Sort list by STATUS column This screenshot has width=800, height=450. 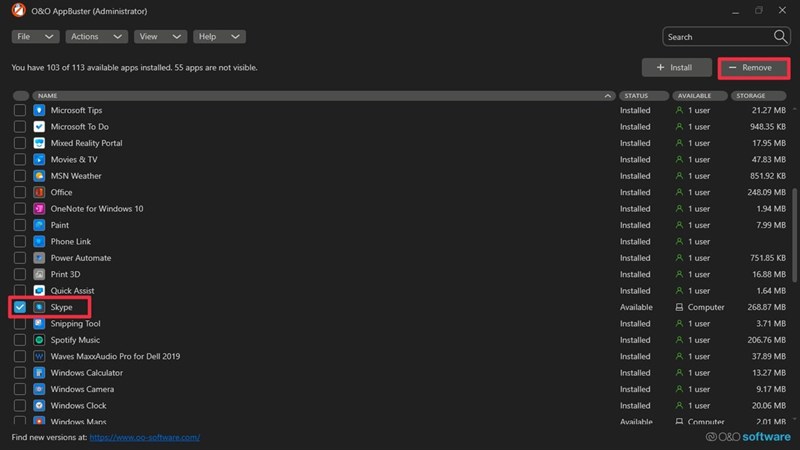coord(644,95)
